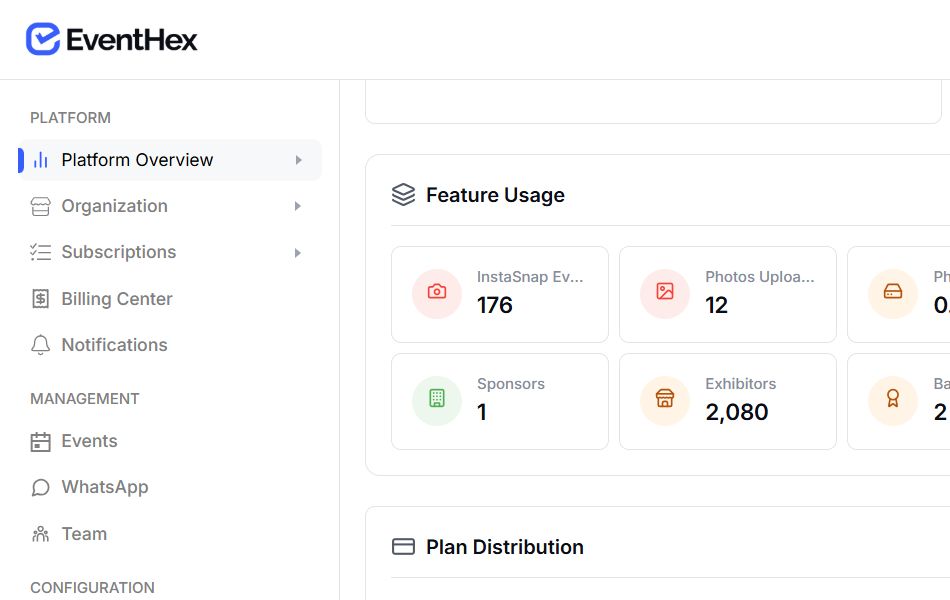Screen dimensions: 950x600
Task: Click the Photos Uploaded image icon
Action: (x=665, y=292)
